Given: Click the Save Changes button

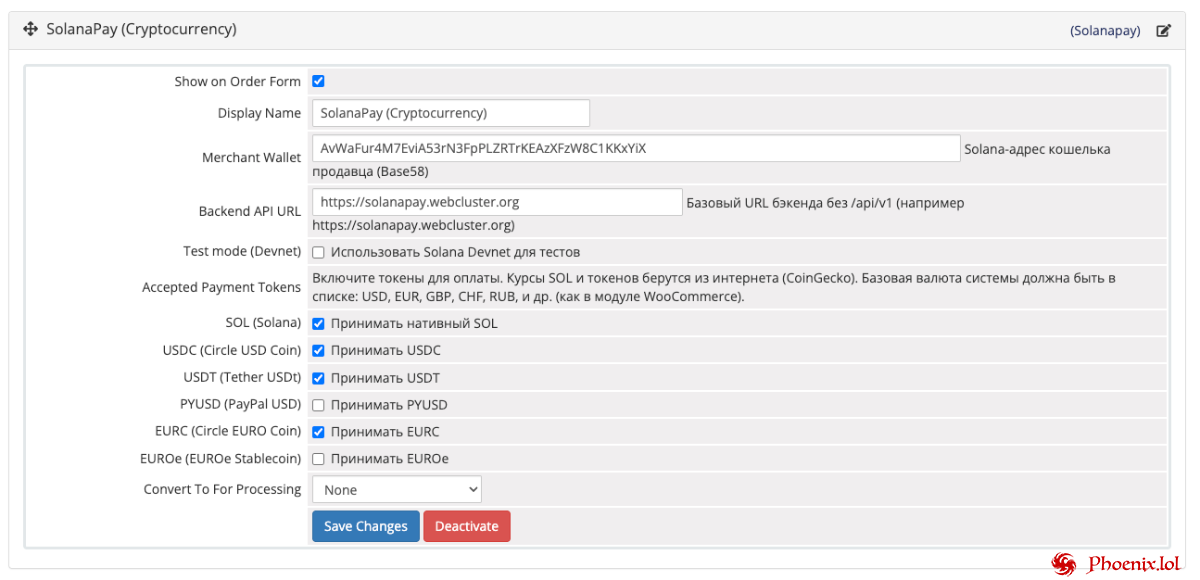Looking at the screenshot, I should coord(366,526).
